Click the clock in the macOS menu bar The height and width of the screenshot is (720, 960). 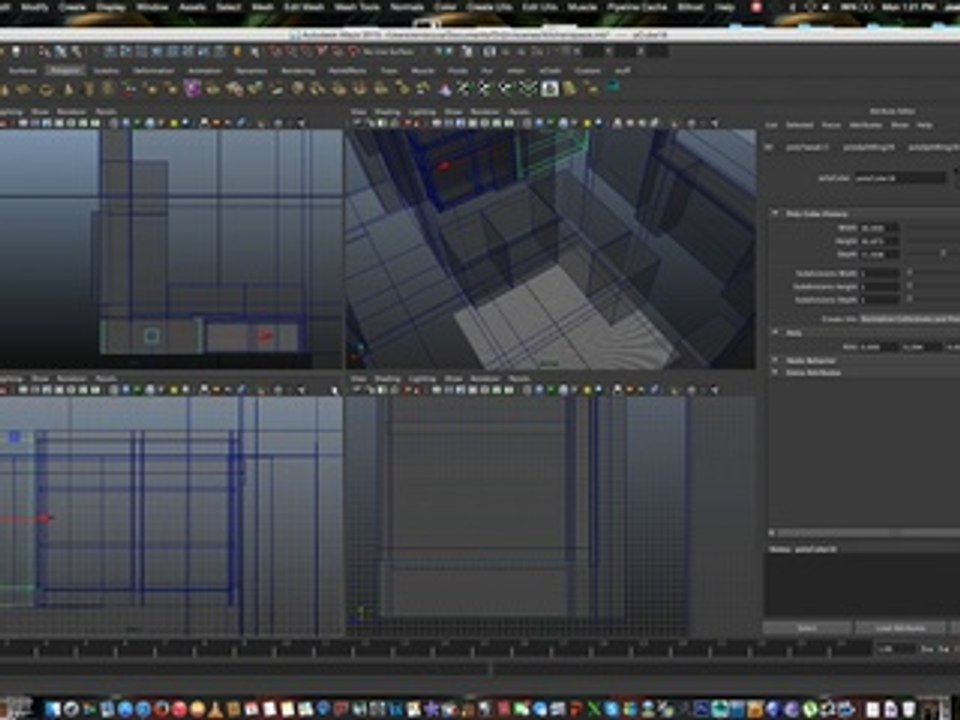tap(908, 7)
